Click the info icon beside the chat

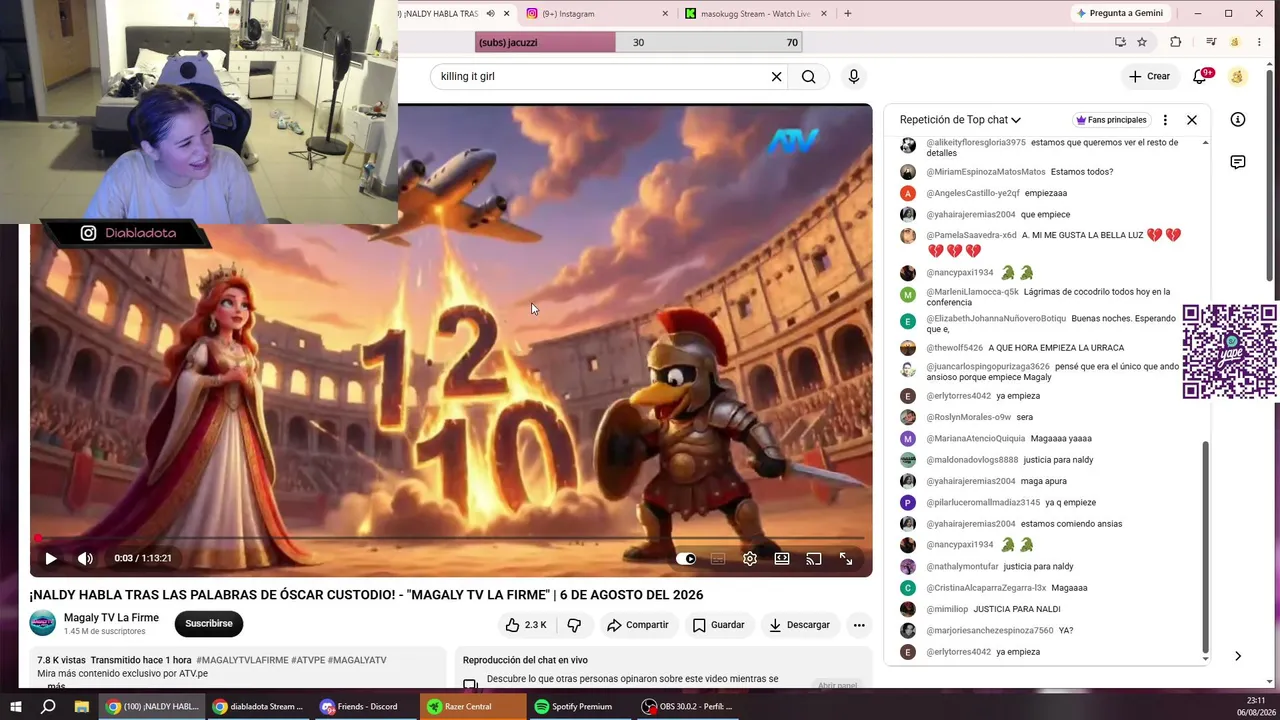pos(1238,120)
